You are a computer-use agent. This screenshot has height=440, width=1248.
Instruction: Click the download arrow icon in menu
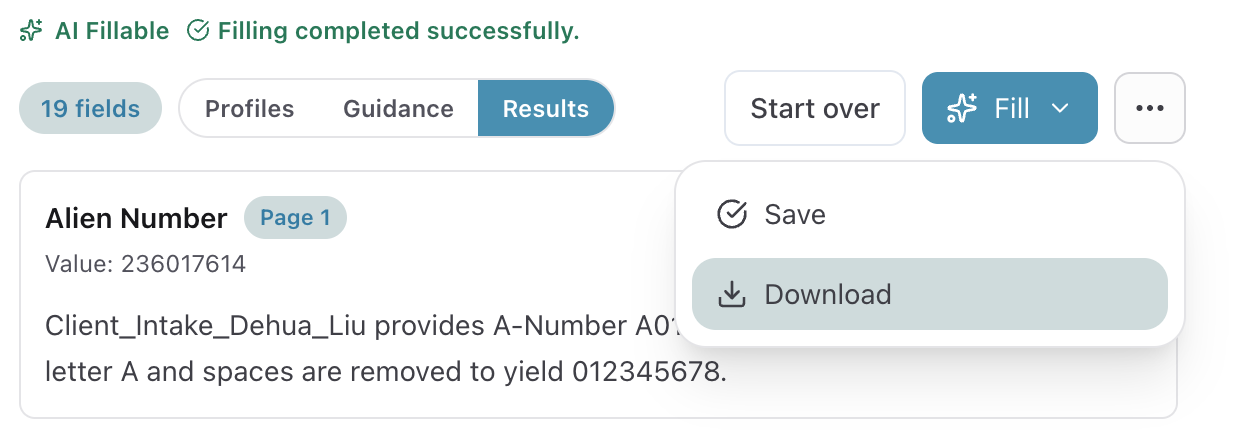[733, 294]
